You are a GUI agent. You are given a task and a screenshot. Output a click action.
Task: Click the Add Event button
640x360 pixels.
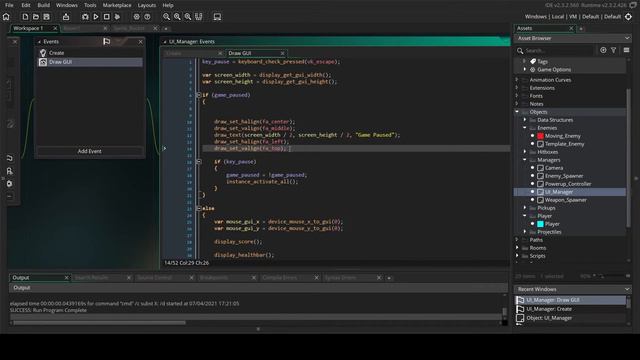[90, 151]
